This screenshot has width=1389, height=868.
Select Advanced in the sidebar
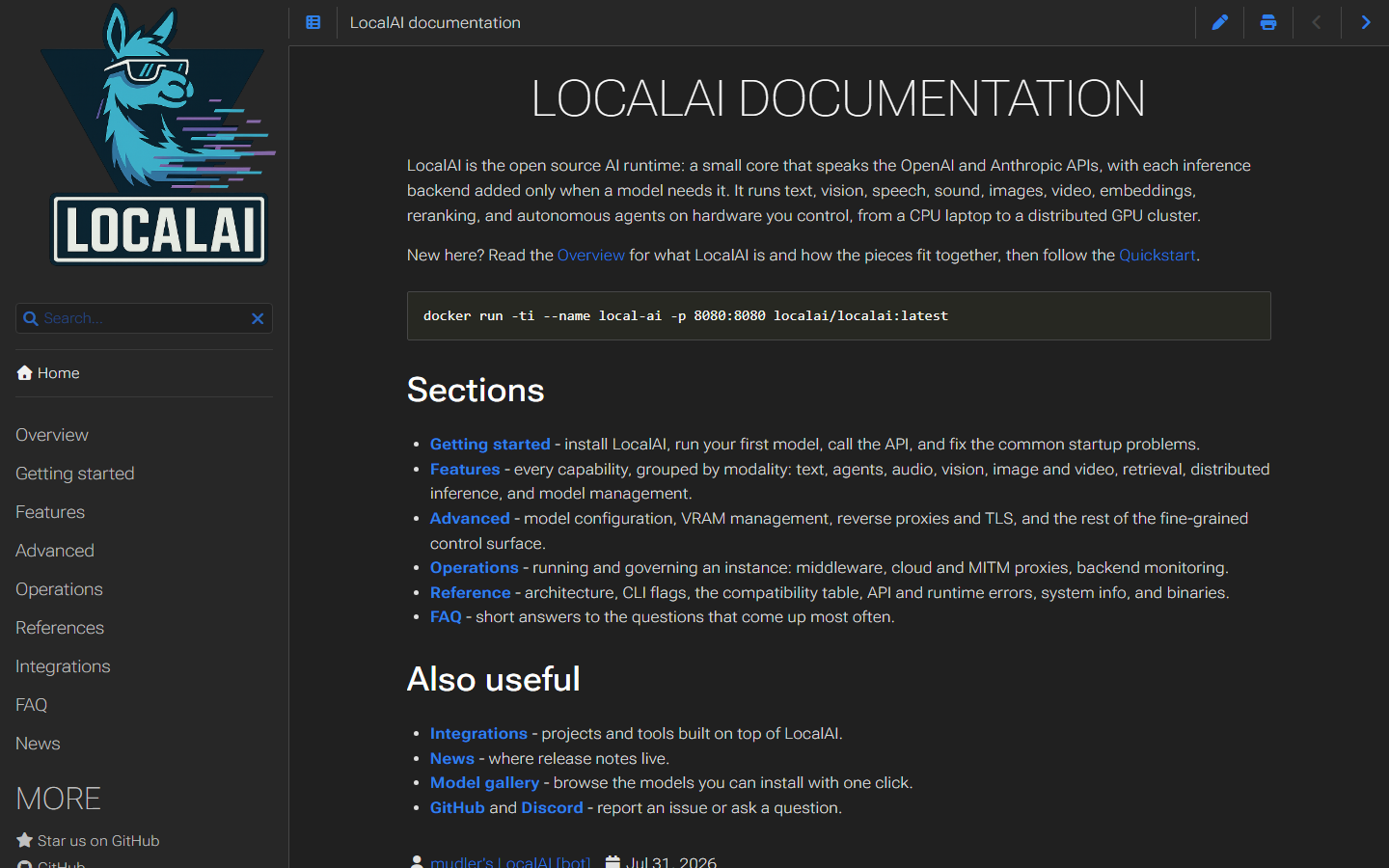click(55, 551)
